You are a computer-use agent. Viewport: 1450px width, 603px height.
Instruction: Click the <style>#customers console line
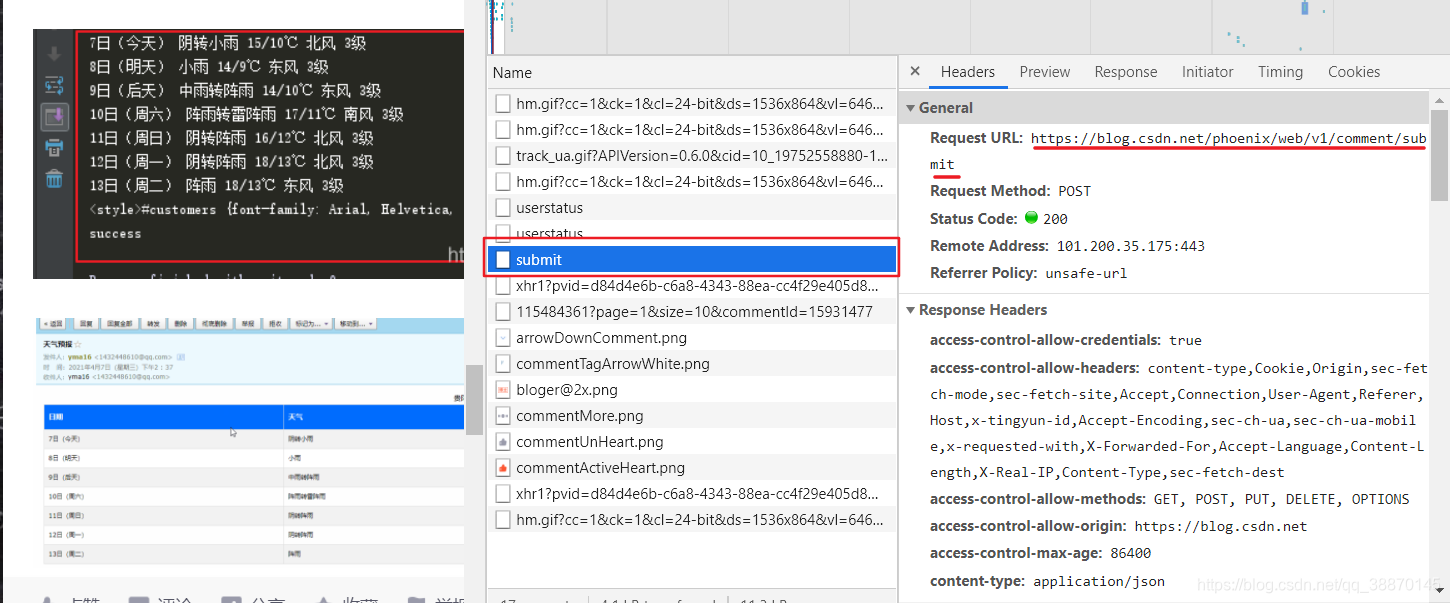270,209
